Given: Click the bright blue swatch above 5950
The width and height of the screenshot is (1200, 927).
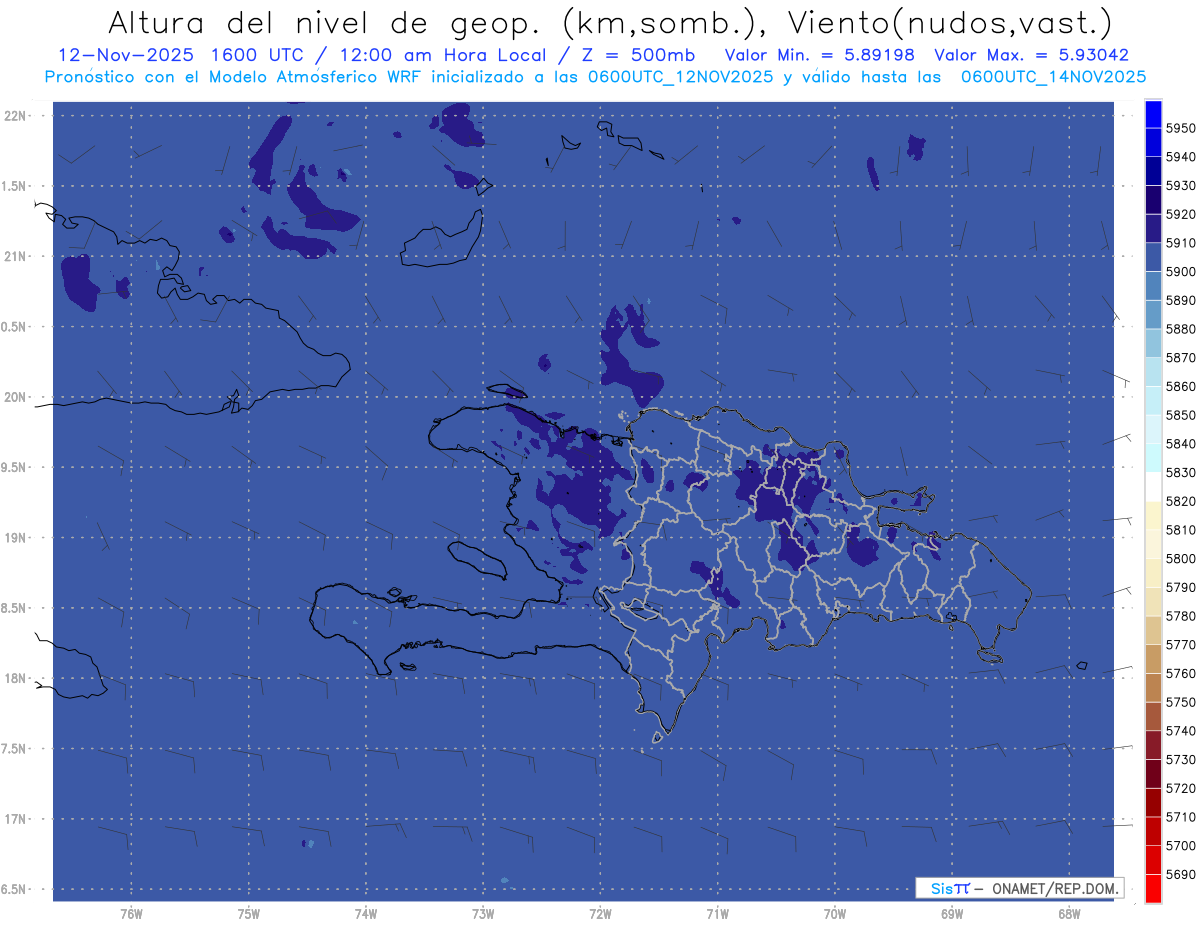Looking at the screenshot, I should point(1152,114).
